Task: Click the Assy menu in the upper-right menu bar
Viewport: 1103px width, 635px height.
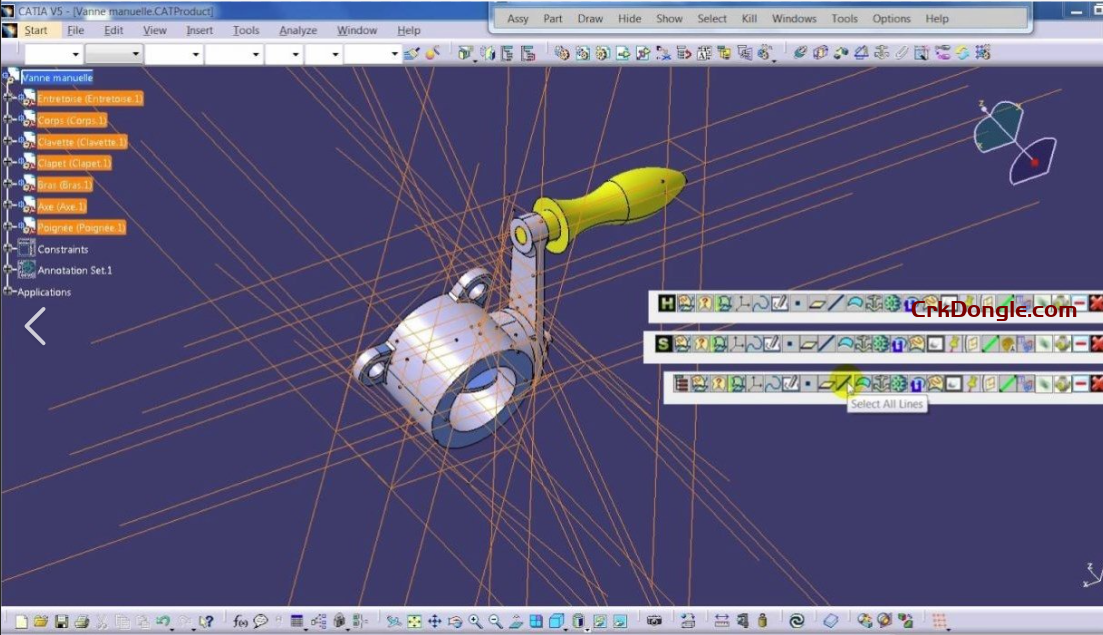Action: coord(517,18)
